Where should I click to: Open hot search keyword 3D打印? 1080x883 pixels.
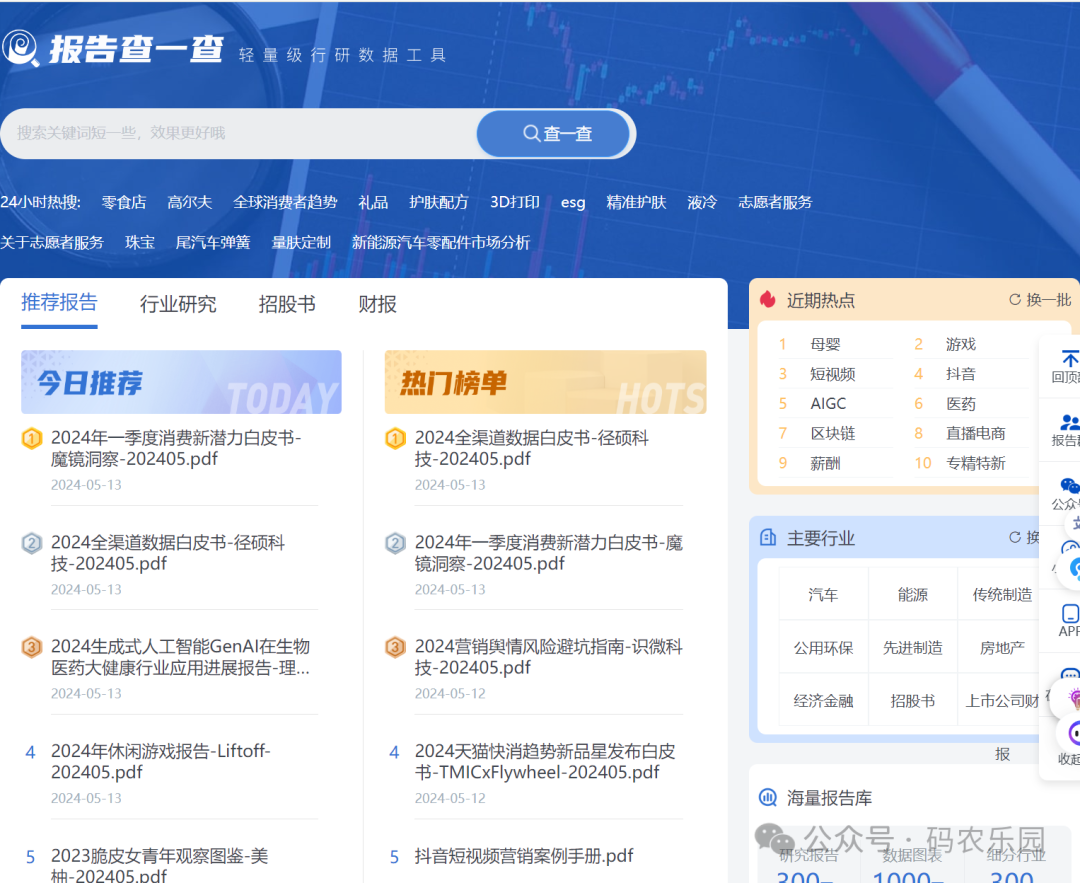tap(514, 202)
